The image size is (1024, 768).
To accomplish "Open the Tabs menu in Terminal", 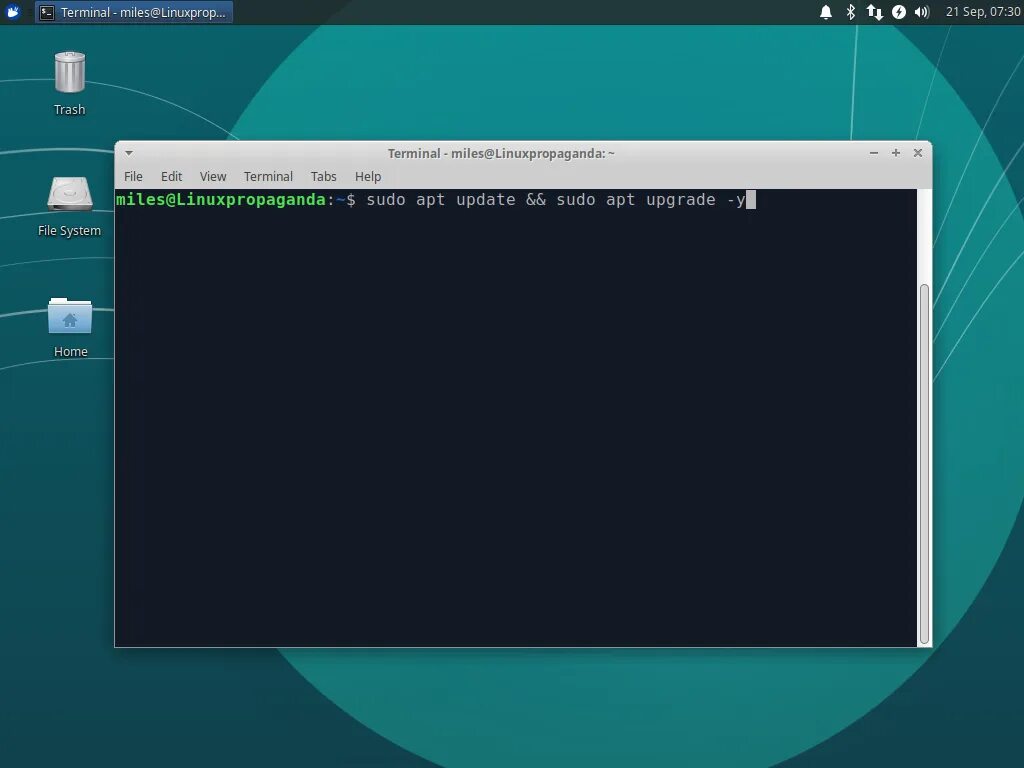I will pos(323,176).
